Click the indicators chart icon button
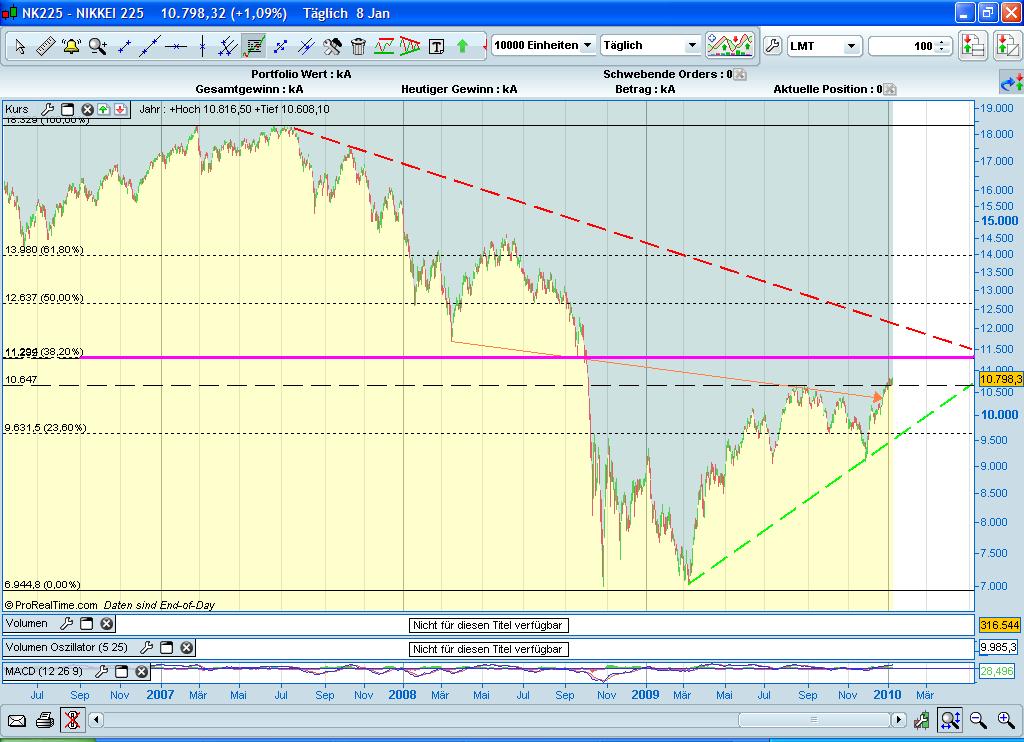This screenshot has width=1024, height=742. coord(729,45)
